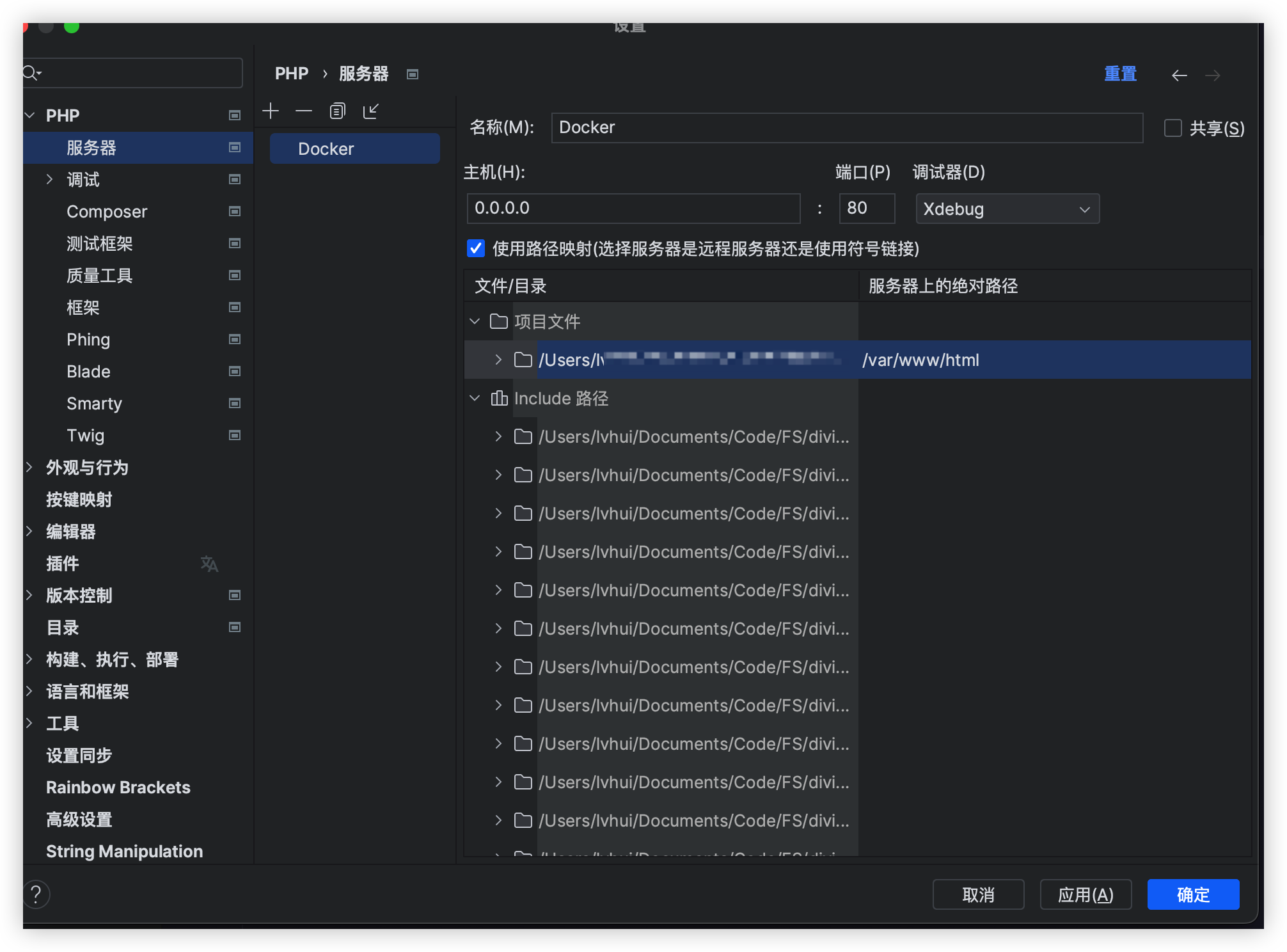Click the Include 路径 library icon

click(x=499, y=398)
